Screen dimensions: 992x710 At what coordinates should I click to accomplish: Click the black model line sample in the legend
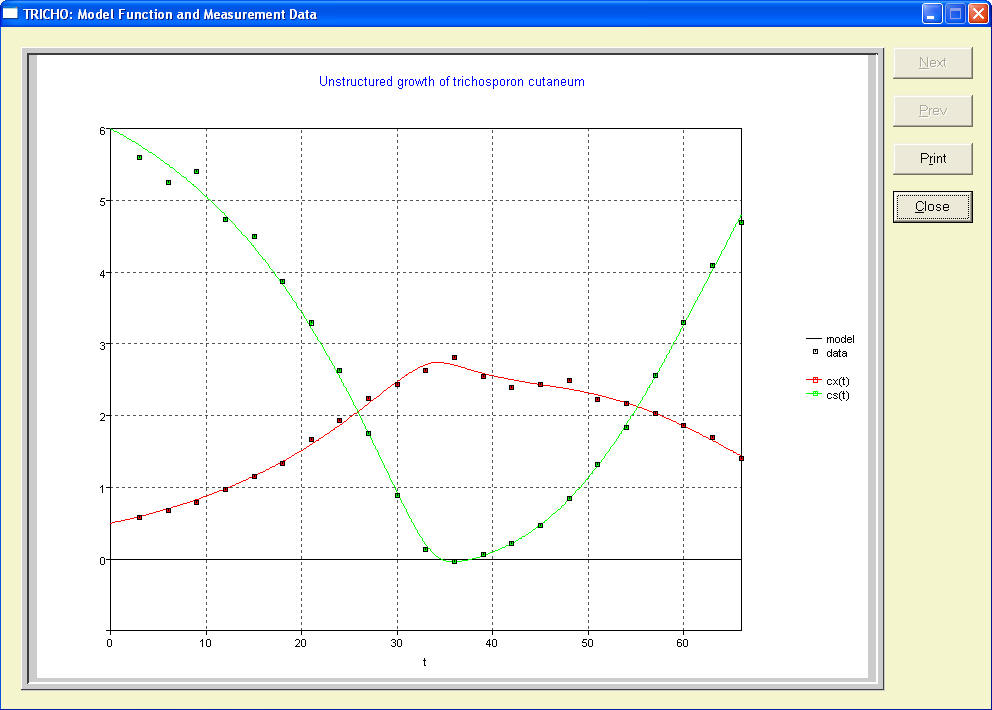(x=815, y=339)
